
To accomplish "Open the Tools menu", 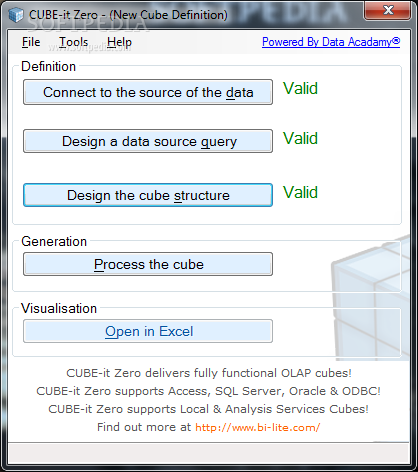I will pyautogui.click(x=73, y=42).
